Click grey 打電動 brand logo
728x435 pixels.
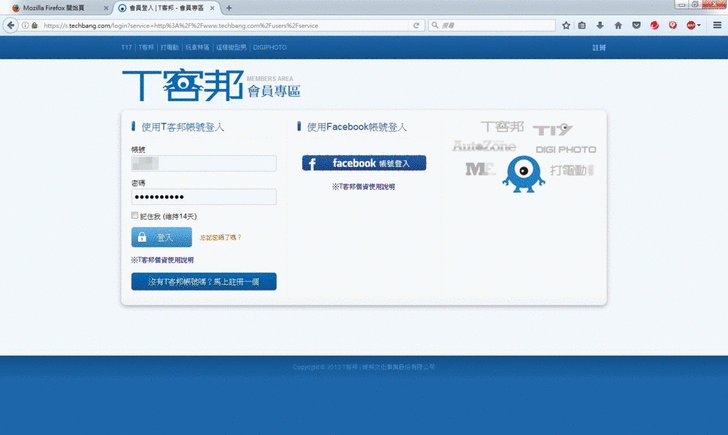pyautogui.click(x=572, y=170)
